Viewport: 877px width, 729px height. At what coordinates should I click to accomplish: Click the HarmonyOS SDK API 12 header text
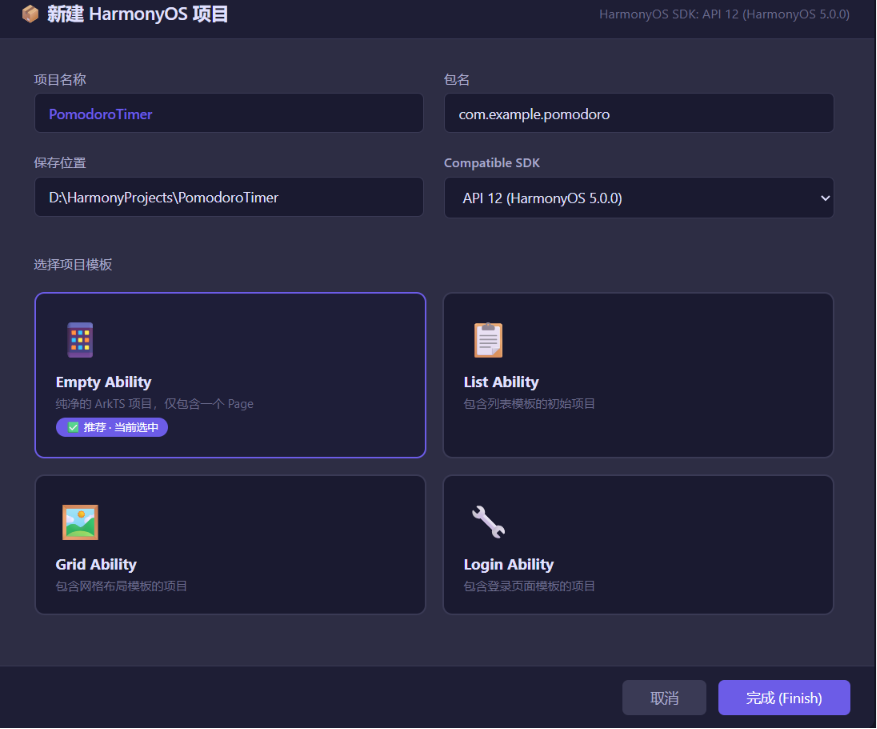pos(724,15)
